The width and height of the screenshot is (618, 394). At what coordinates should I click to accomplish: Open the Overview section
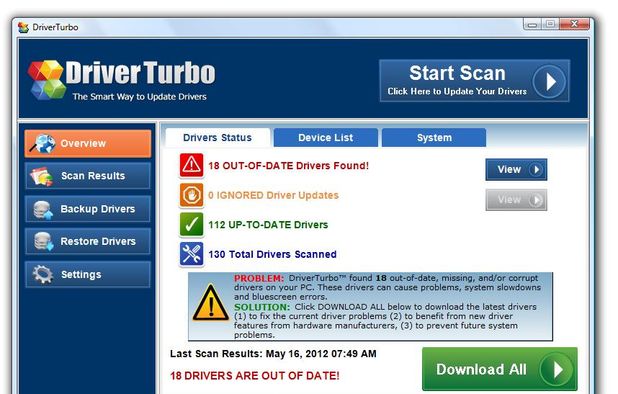coord(87,143)
